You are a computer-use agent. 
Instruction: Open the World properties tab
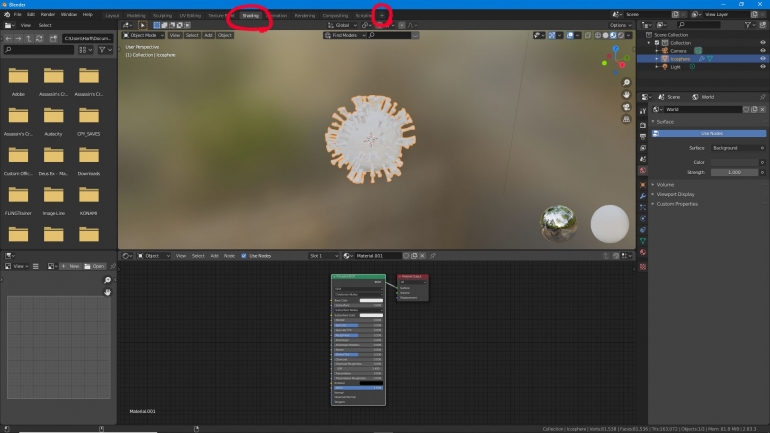point(643,170)
